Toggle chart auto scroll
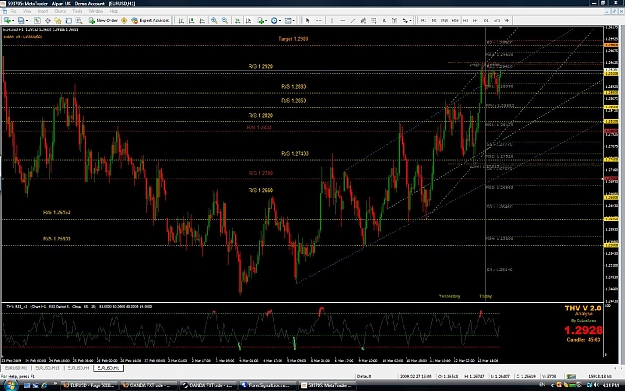 (x=238, y=20)
